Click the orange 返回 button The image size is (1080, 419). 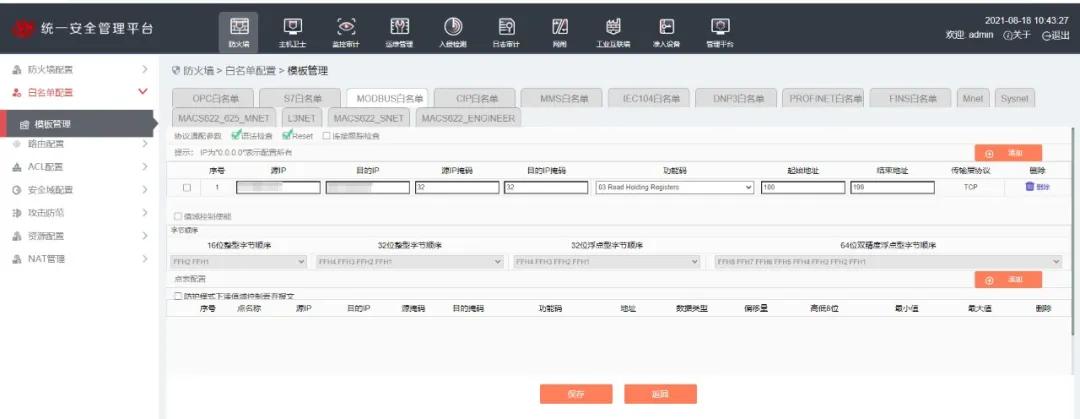(x=660, y=394)
